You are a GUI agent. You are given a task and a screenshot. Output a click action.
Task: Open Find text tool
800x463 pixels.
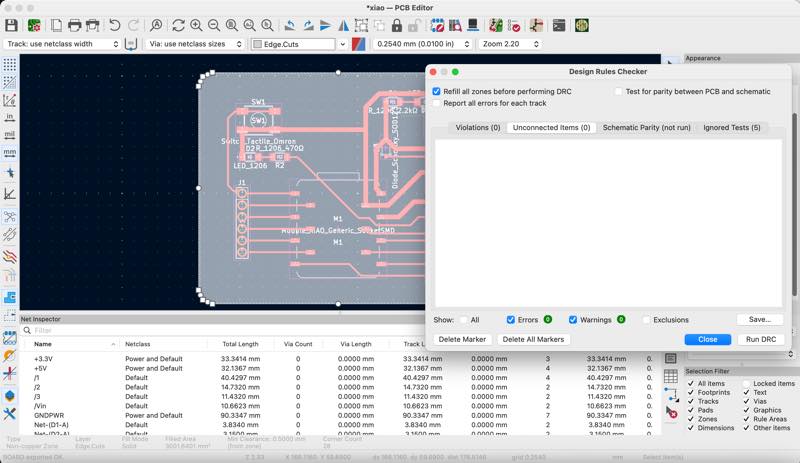click(x=156, y=25)
